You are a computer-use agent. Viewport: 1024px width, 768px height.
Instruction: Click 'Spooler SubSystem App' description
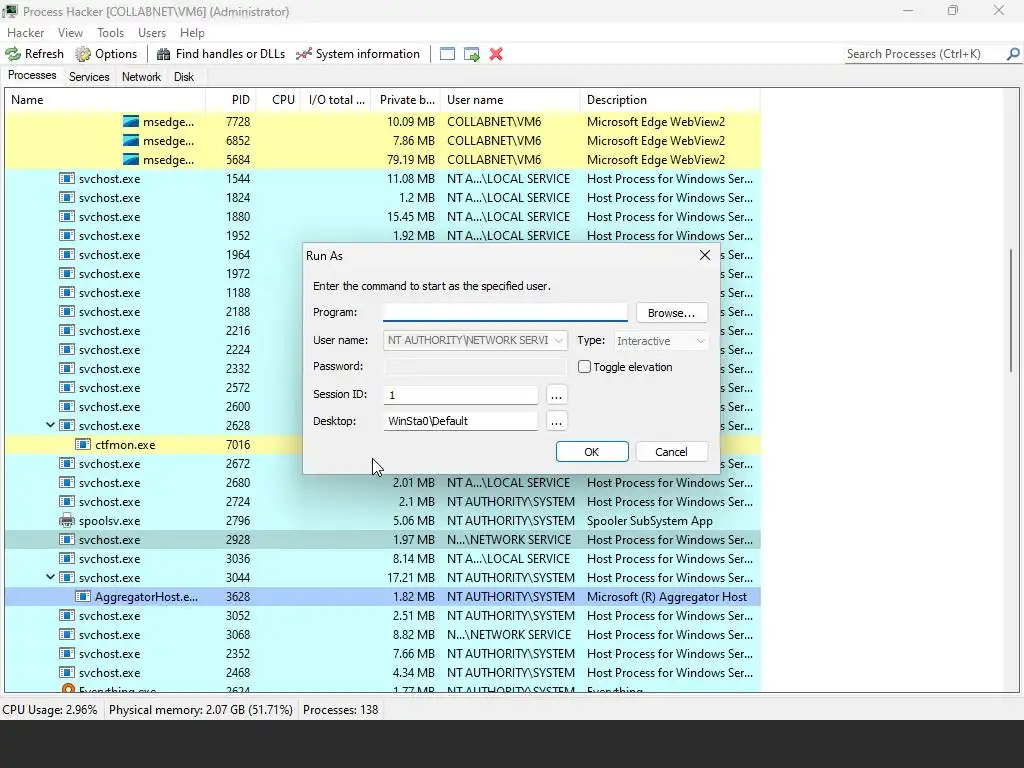tap(650, 520)
